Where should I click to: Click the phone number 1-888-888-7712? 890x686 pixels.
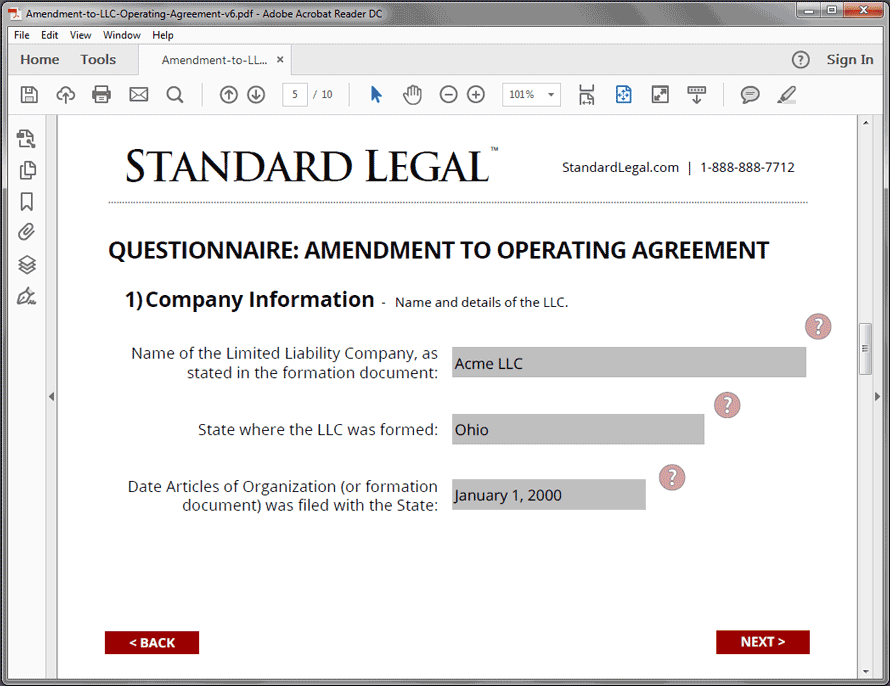click(747, 167)
